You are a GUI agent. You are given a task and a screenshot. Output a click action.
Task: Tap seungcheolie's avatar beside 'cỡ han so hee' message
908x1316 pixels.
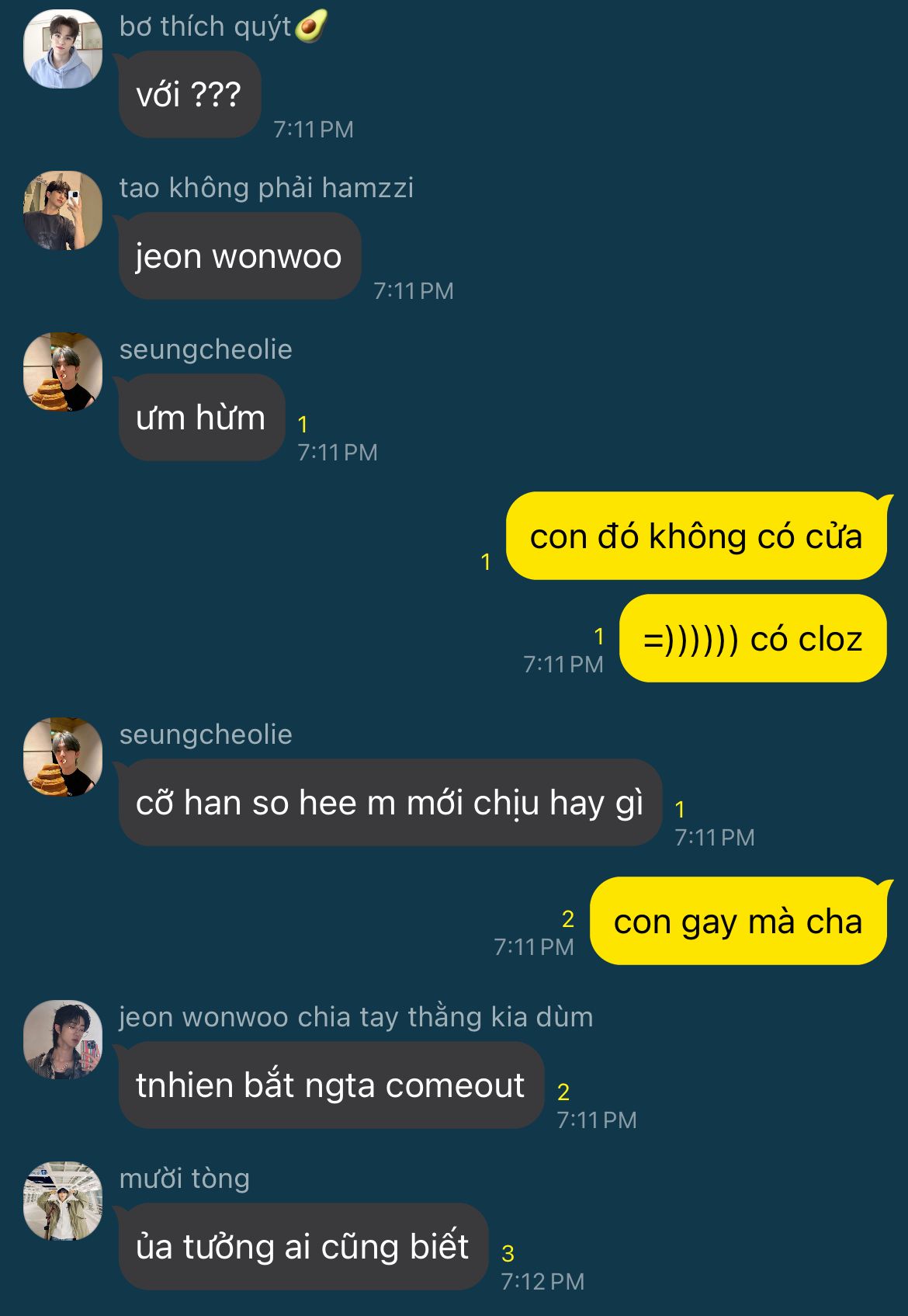[63, 757]
